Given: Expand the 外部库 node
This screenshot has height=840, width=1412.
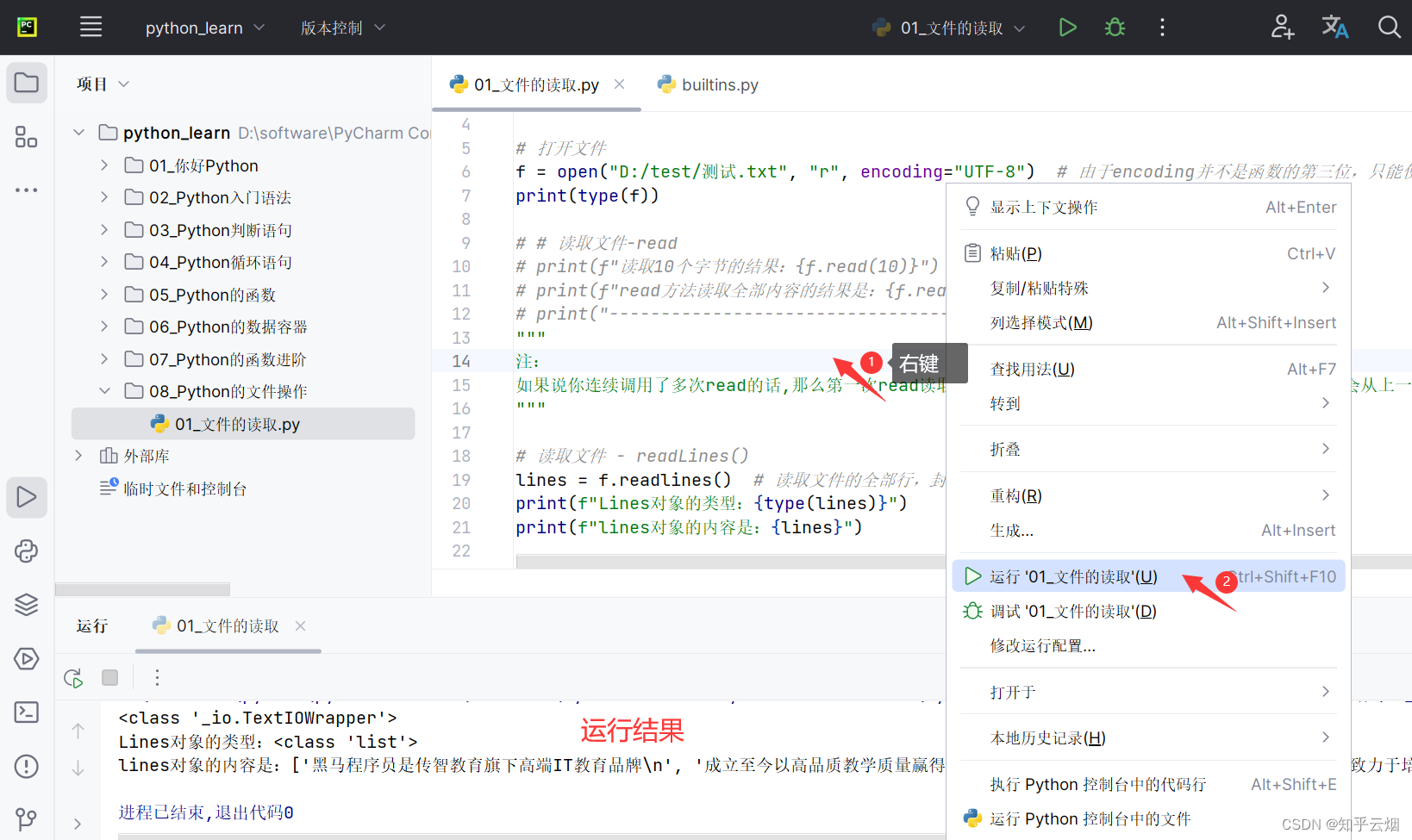Looking at the screenshot, I should pyautogui.click(x=79, y=456).
